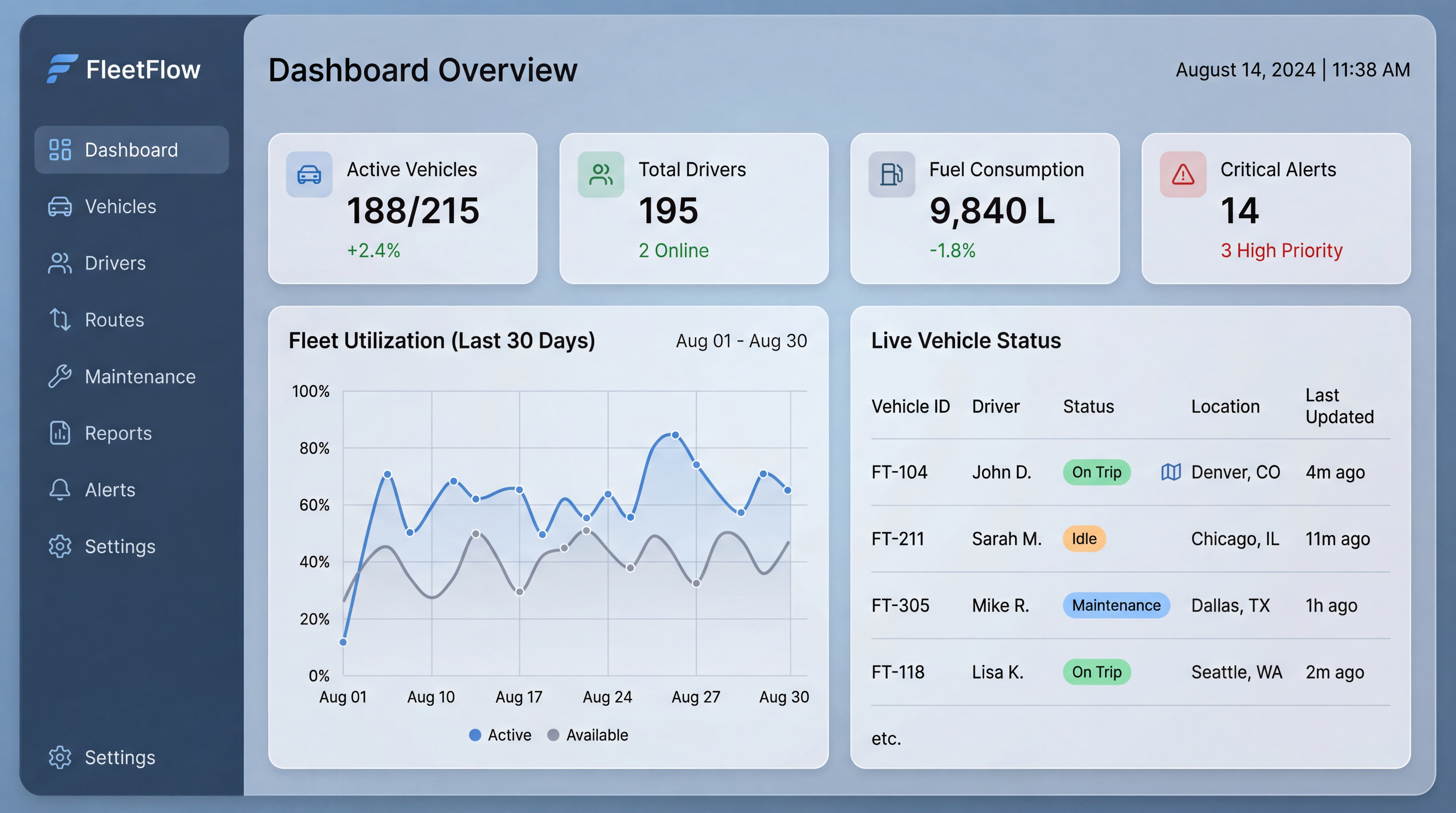Image resolution: width=1456 pixels, height=813 pixels.
Task: Click the bell icon for Alerts
Action: (60, 490)
